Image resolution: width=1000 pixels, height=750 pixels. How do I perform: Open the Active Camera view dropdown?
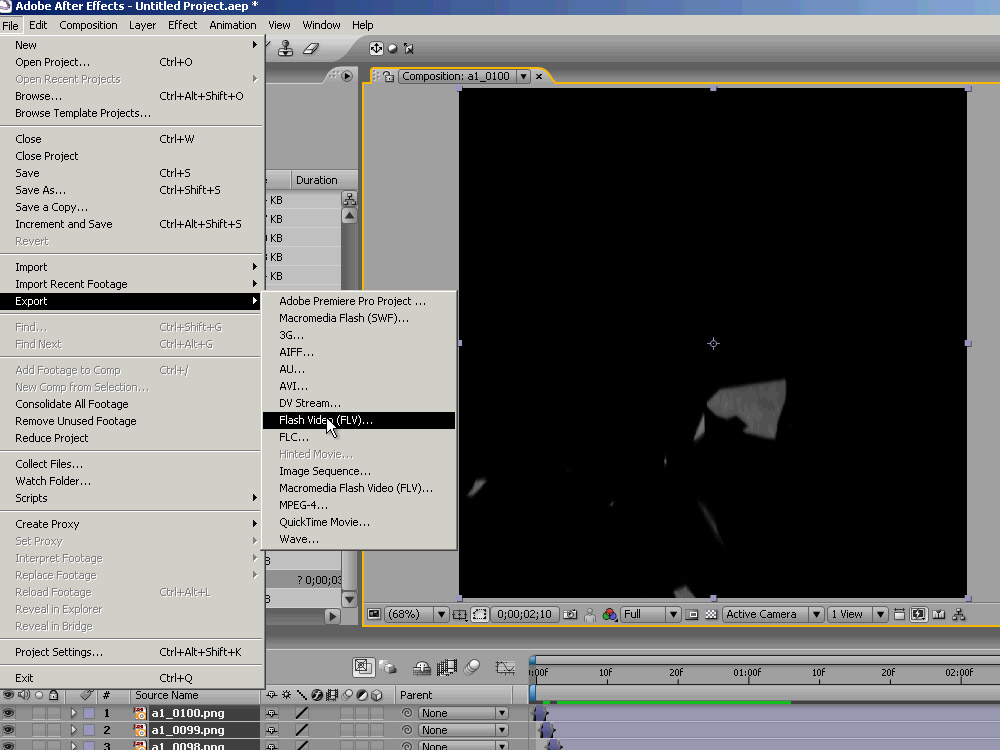[773, 614]
